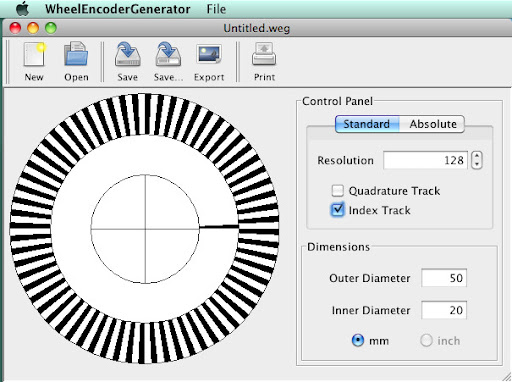Click the Outer Diameter field showing 50
Viewport: 512px width, 382px height.
(444, 278)
